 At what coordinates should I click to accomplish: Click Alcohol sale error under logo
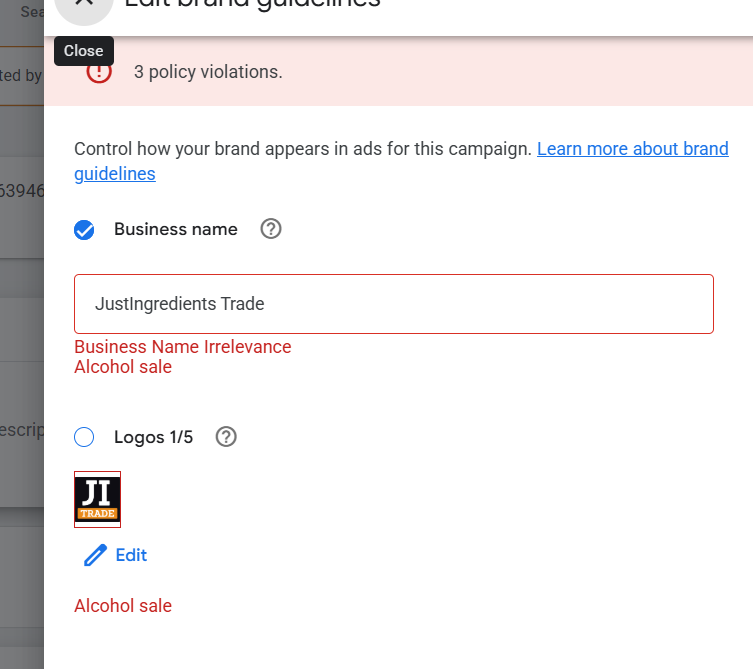pyautogui.click(x=123, y=606)
